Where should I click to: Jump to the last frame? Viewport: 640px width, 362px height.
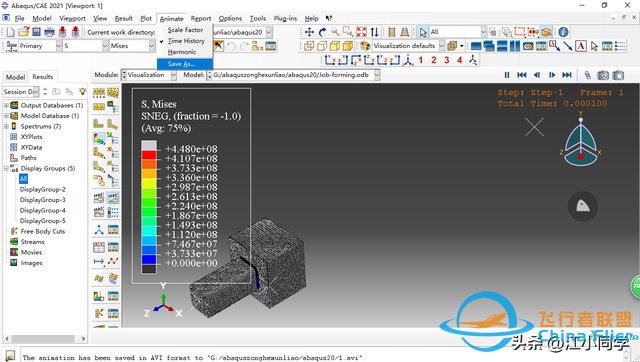pyautogui.click(x=567, y=75)
